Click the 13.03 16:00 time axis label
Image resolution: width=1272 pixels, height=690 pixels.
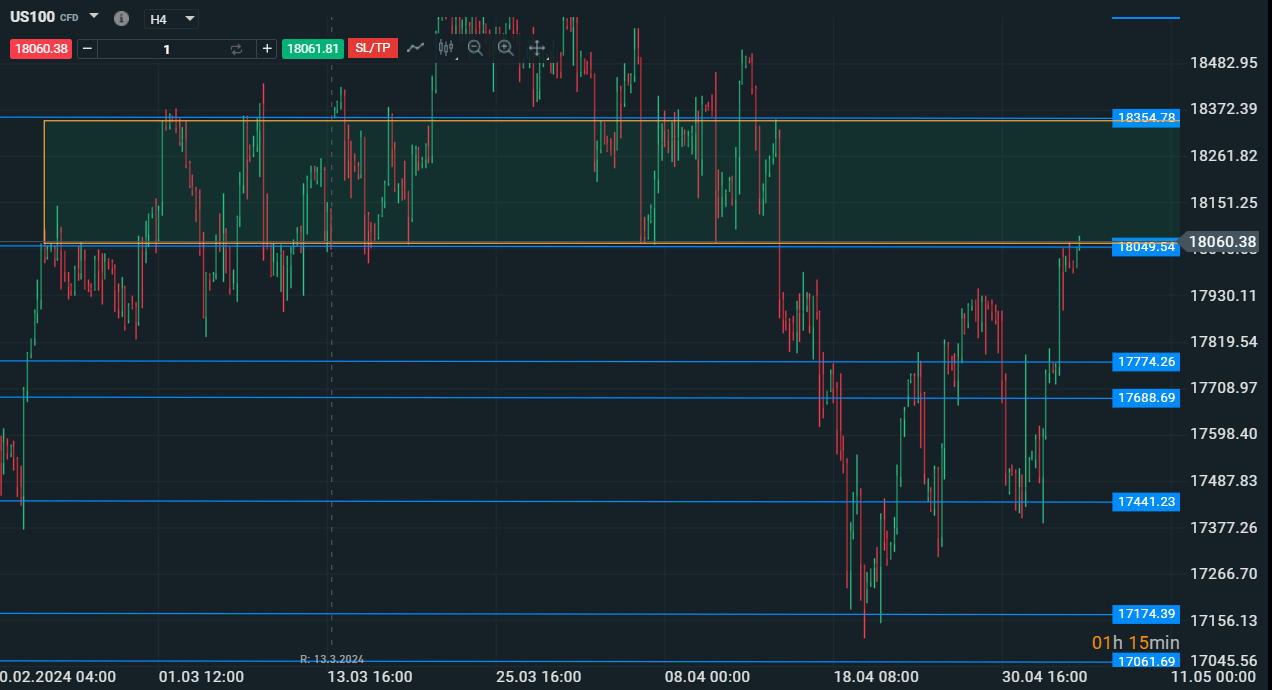[370, 677]
